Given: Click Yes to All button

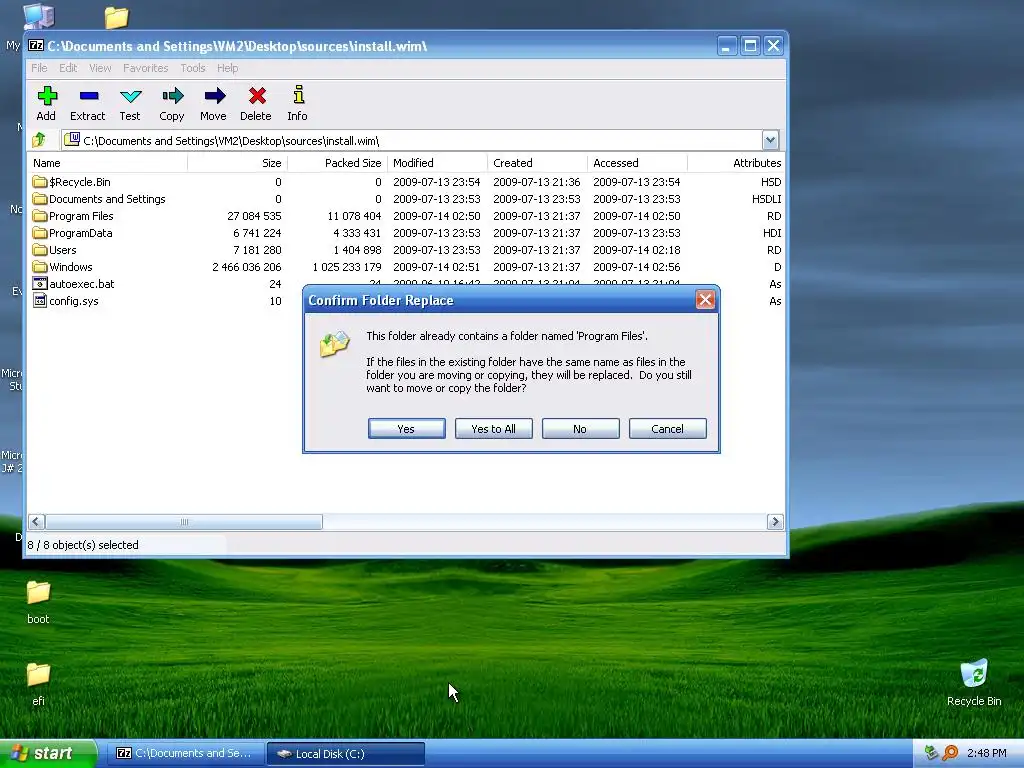Looking at the screenshot, I should click(494, 428).
